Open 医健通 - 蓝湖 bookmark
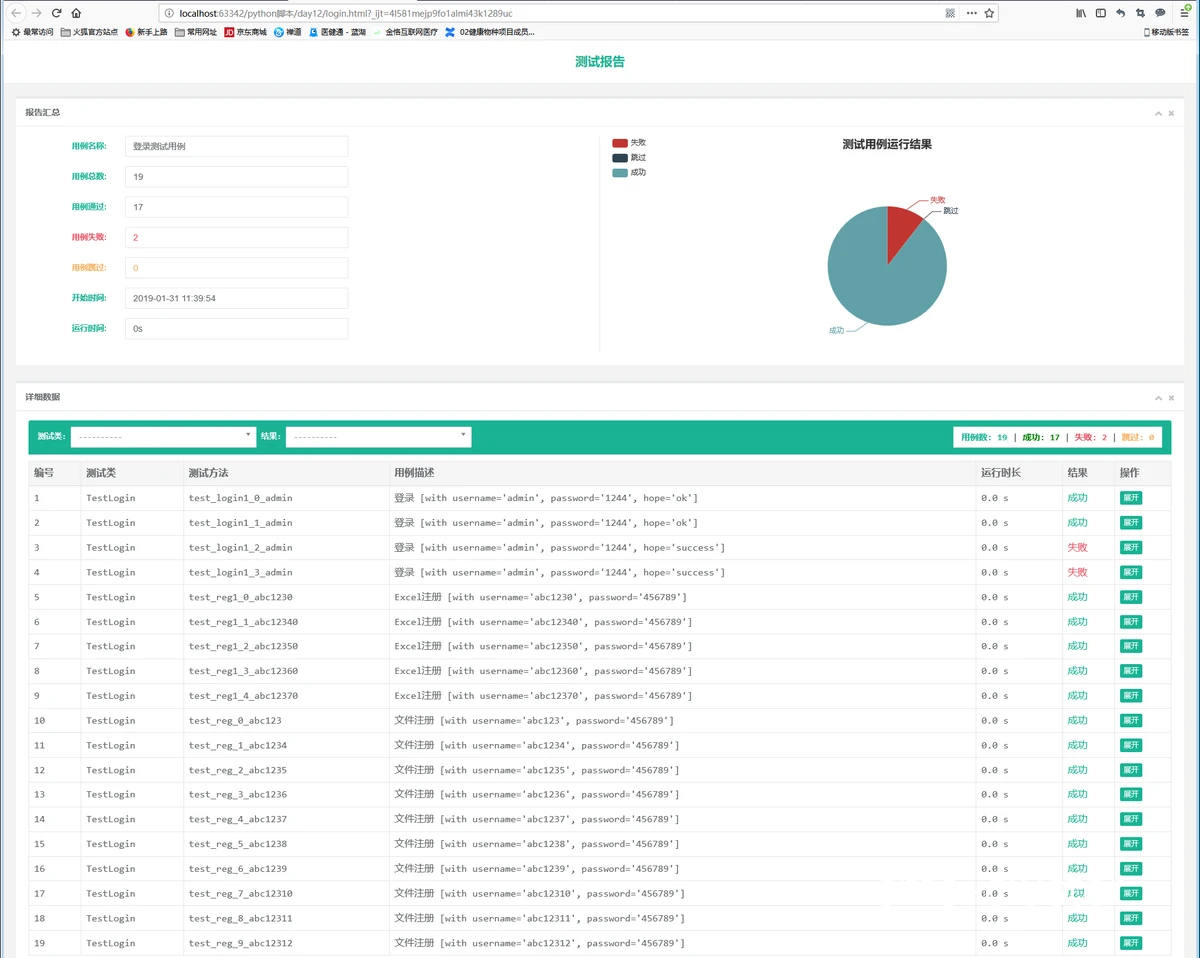1200x958 pixels. coord(337,32)
